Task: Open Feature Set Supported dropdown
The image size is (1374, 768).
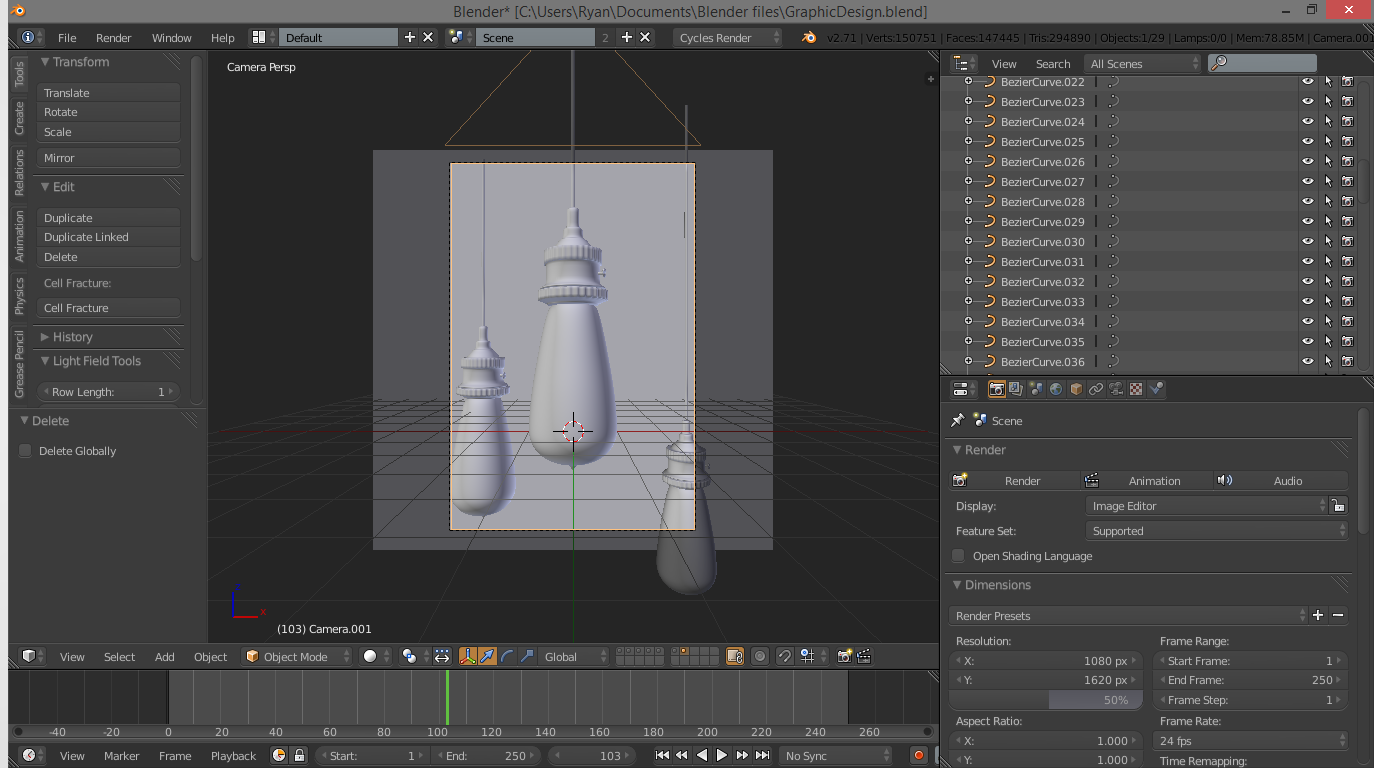Action: pos(1216,531)
